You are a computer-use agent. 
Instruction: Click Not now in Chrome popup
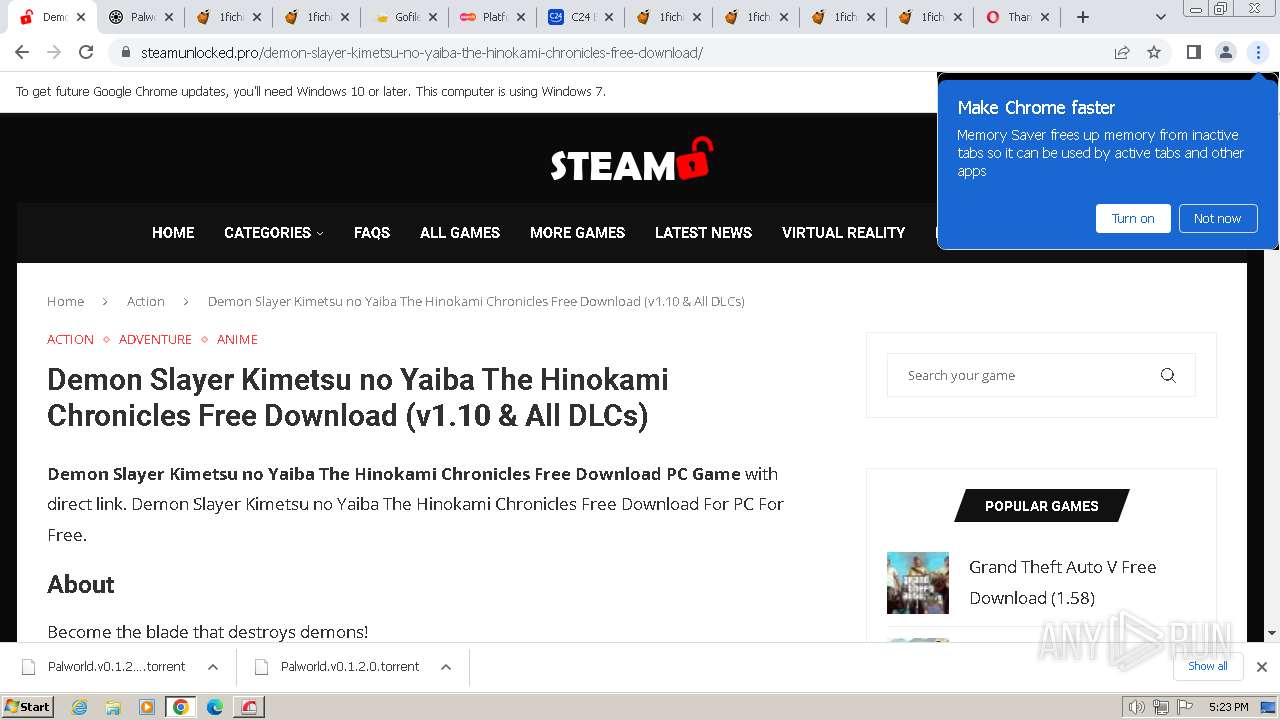click(x=1217, y=218)
